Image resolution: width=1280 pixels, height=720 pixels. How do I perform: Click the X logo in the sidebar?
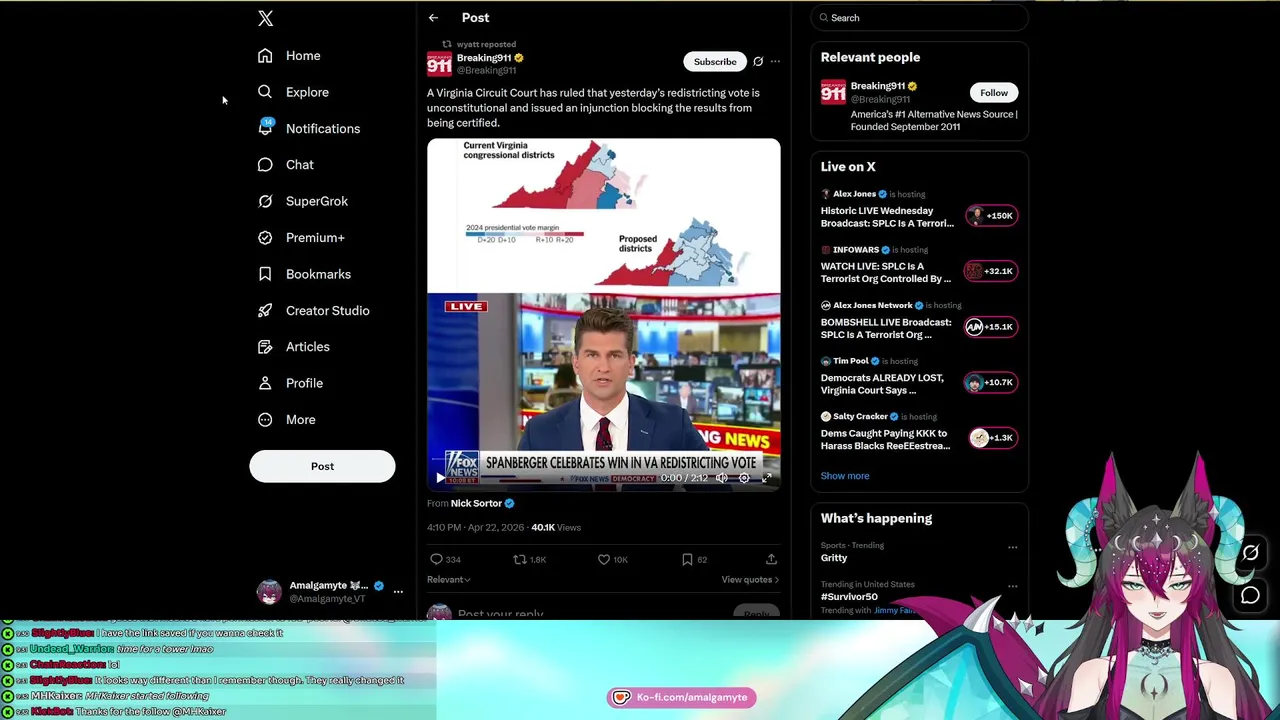pyautogui.click(x=265, y=18)
